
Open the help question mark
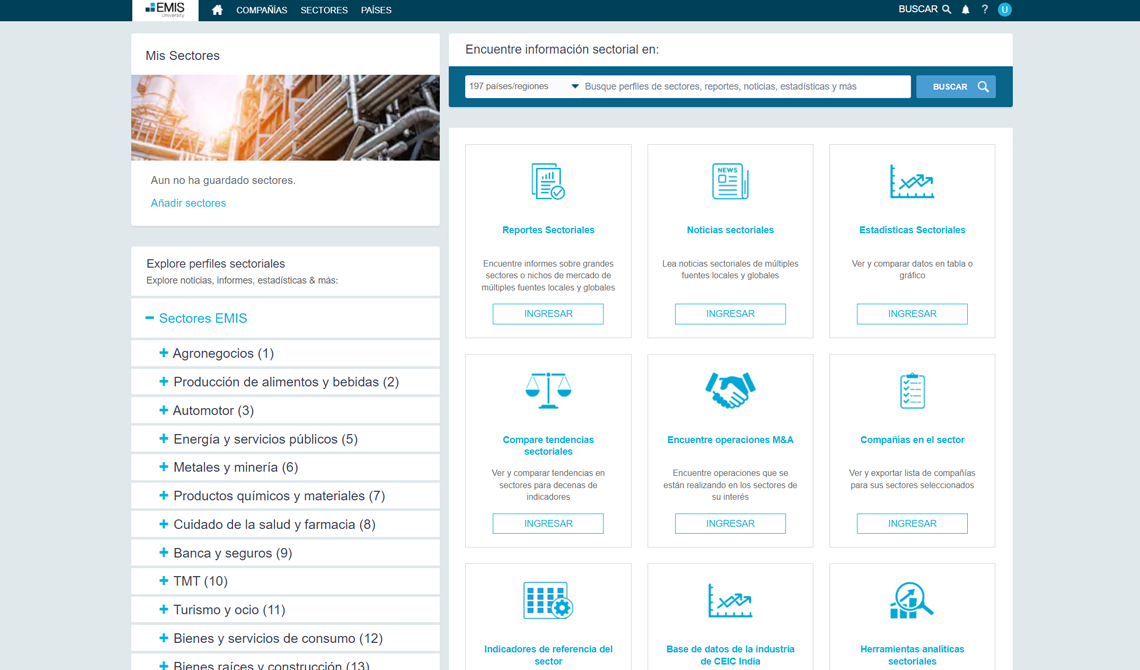984,9
